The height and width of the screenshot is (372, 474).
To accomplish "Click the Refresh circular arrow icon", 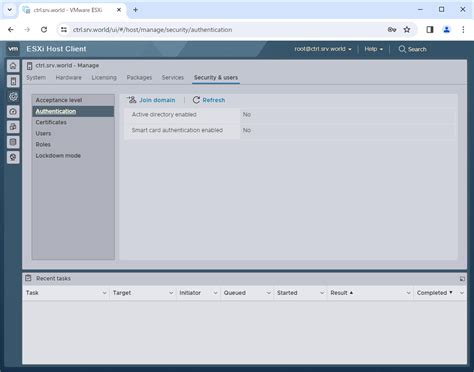I will click(x=196, y=100).
